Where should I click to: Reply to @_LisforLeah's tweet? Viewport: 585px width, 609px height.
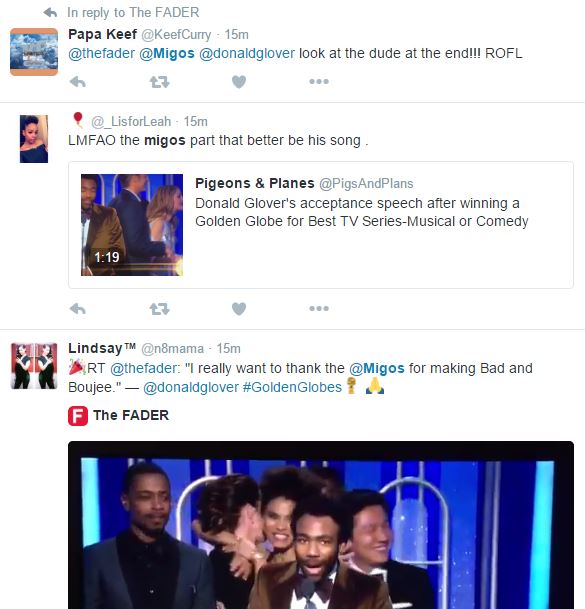pos(78,309)
